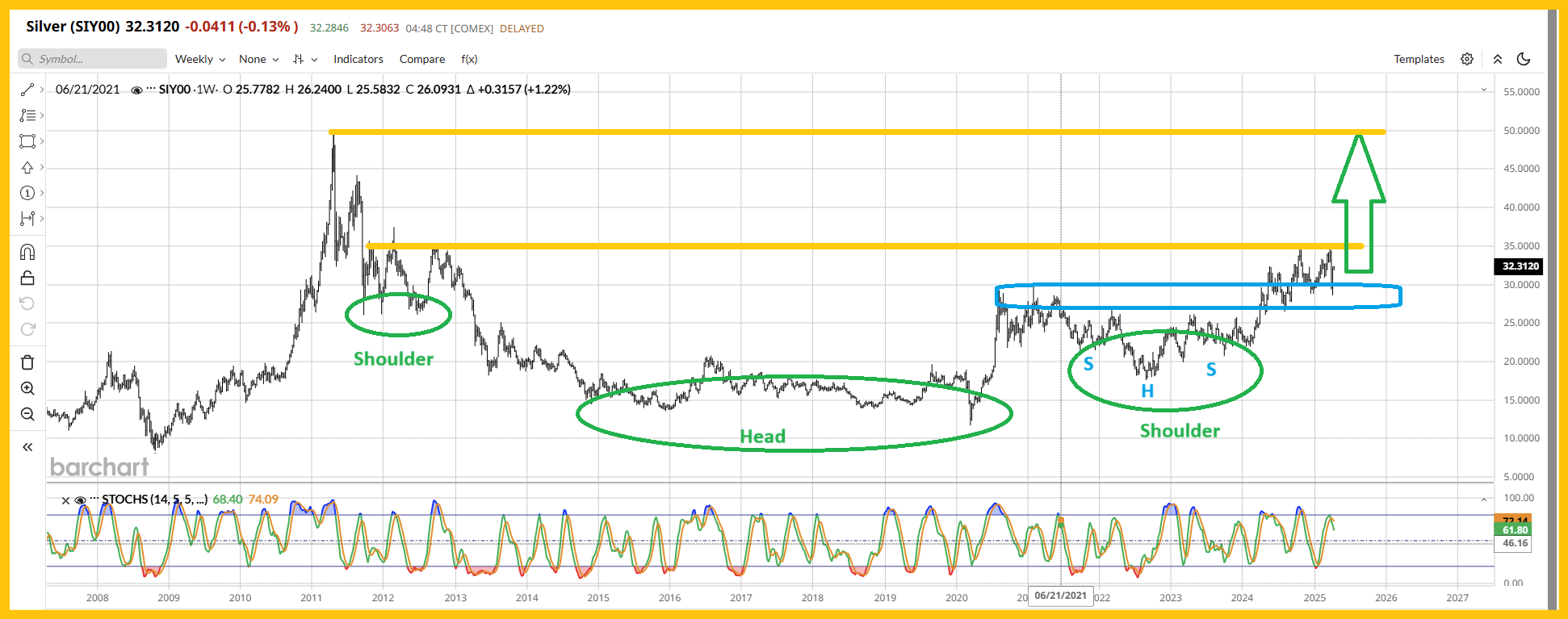The image size is (1568, 619).
Task: Collapse the main price pane chevron
Action: [x=1484, y=90]
